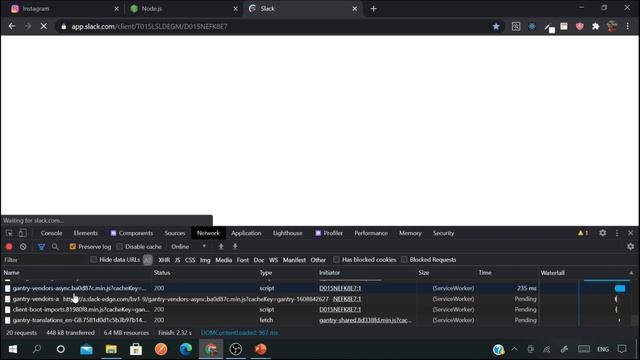
Task: Filter requests by JS
Action: tap(178, 260)
